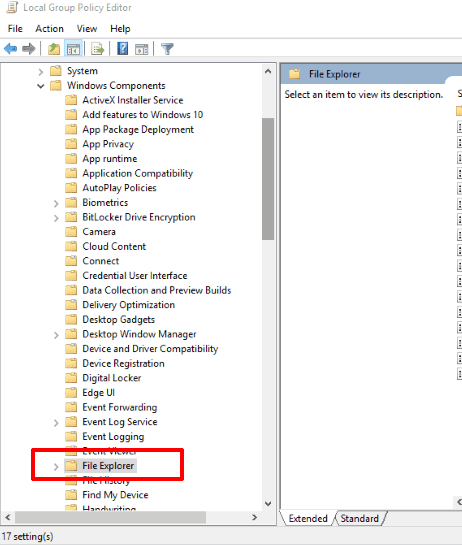Toggle Show/Hide Console Tree icon
Screen dimensions: 462x545
(x=73, y=49)
